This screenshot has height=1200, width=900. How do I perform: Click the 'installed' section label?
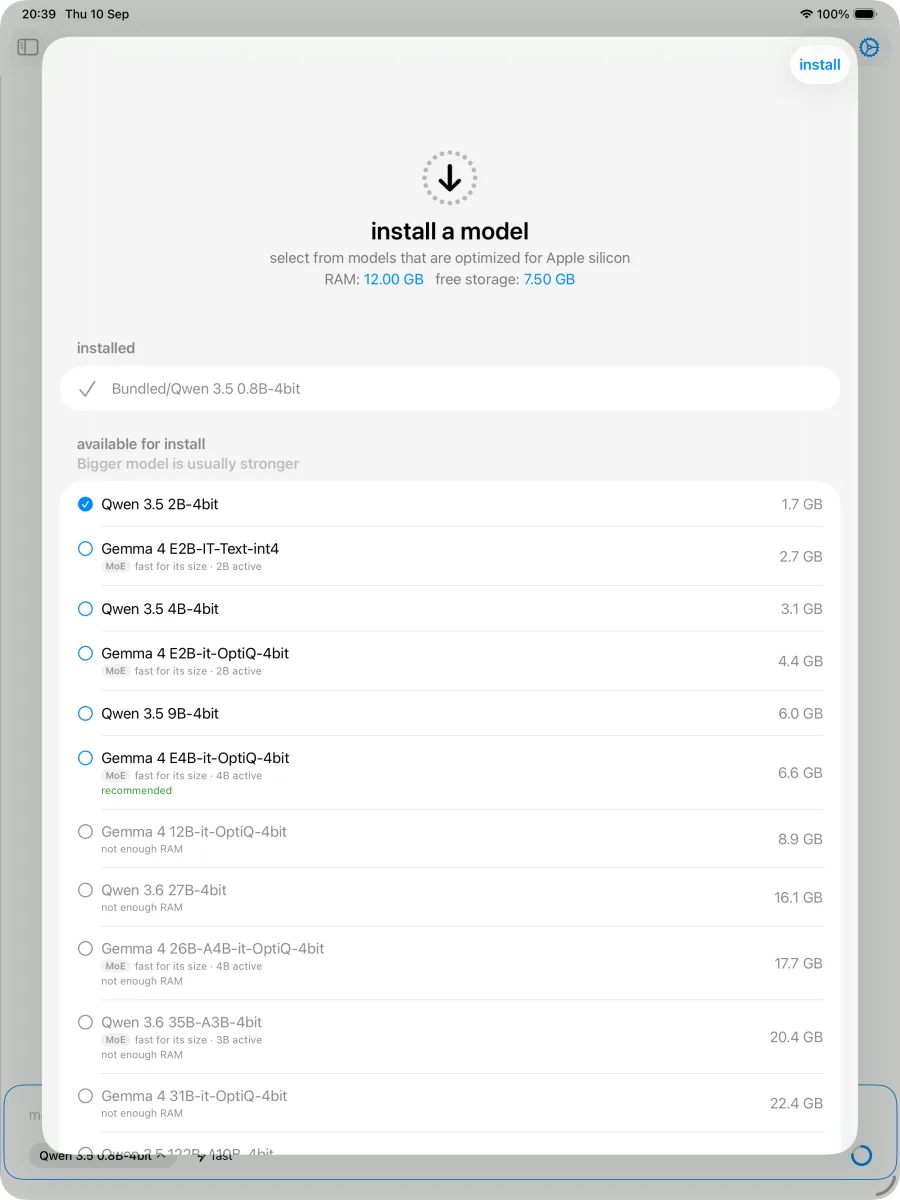[106, 348]
